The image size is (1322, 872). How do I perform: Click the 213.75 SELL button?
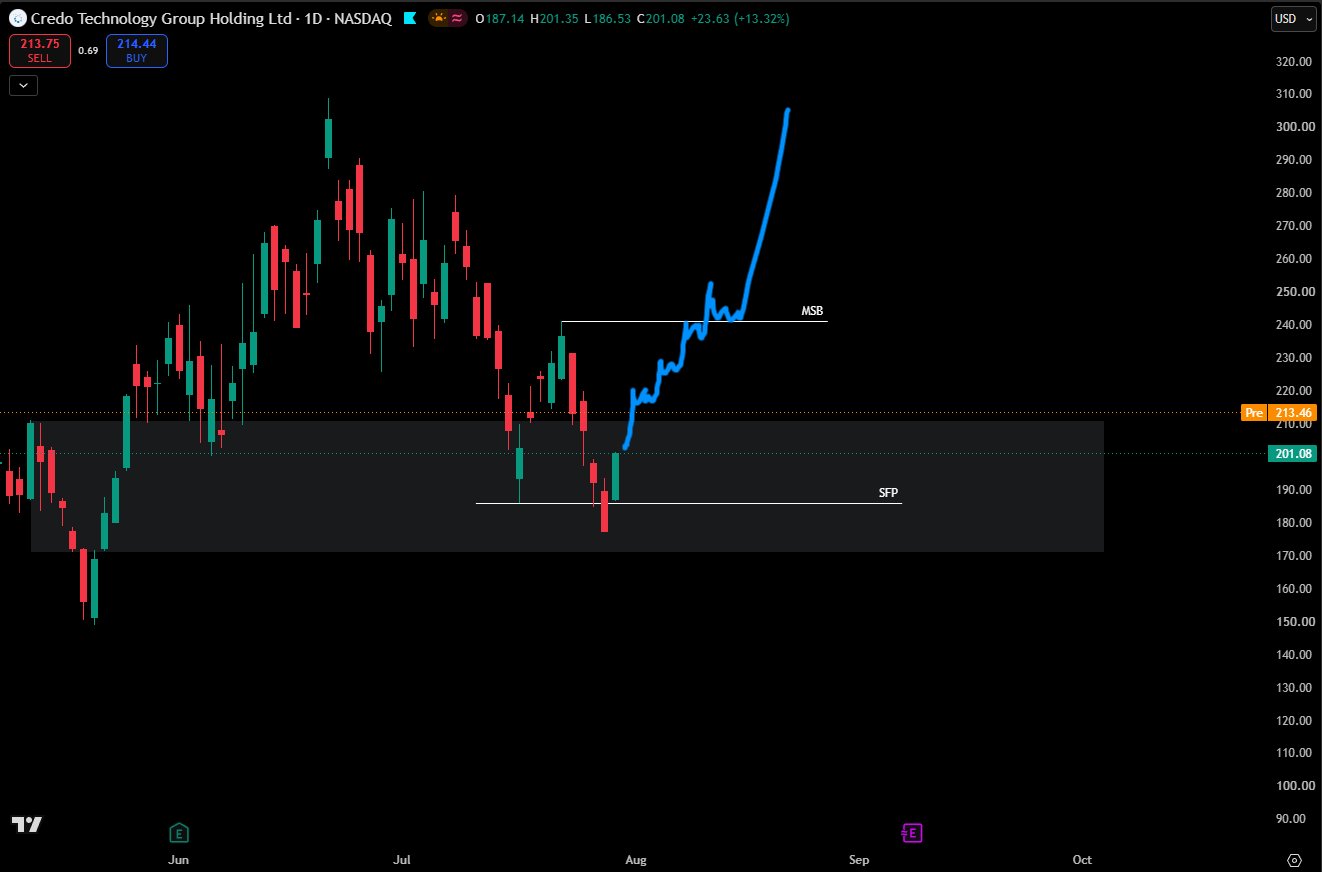[40, 51]
